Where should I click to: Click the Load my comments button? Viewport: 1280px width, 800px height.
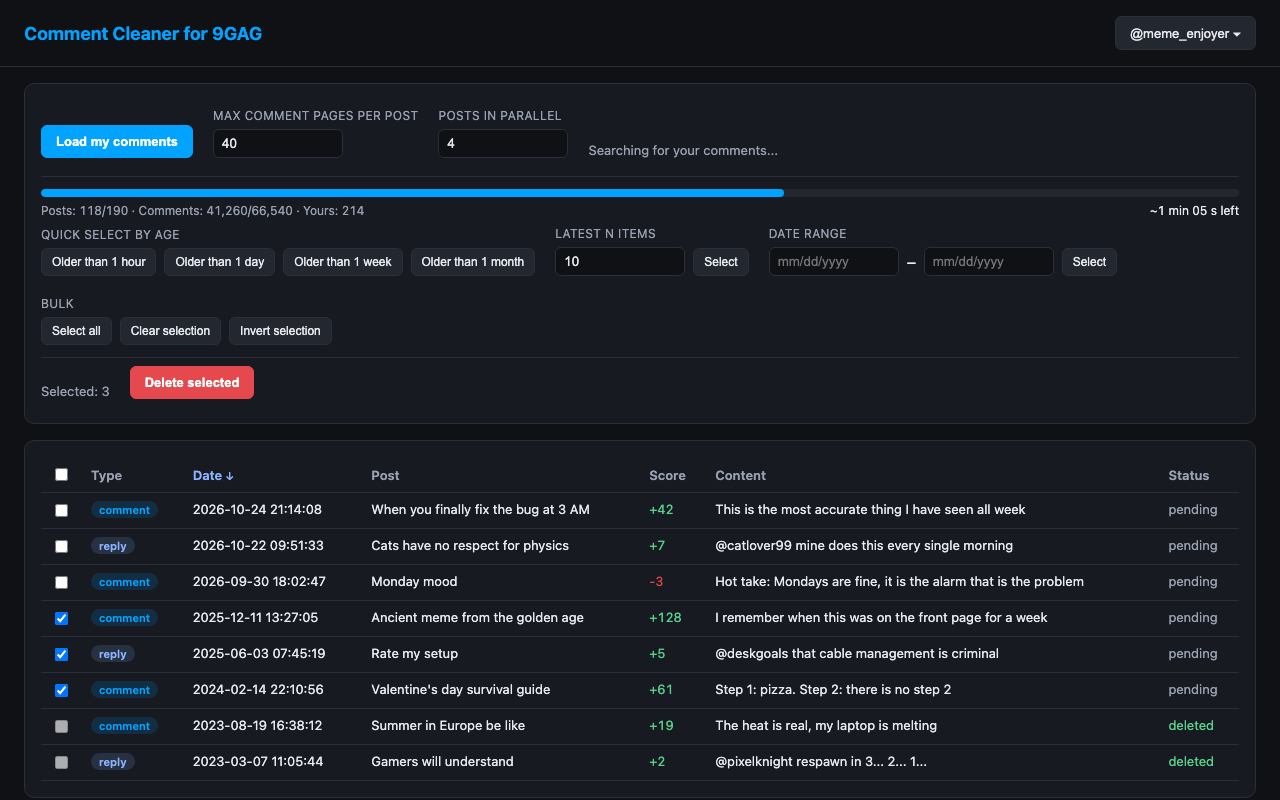point(116,142)
